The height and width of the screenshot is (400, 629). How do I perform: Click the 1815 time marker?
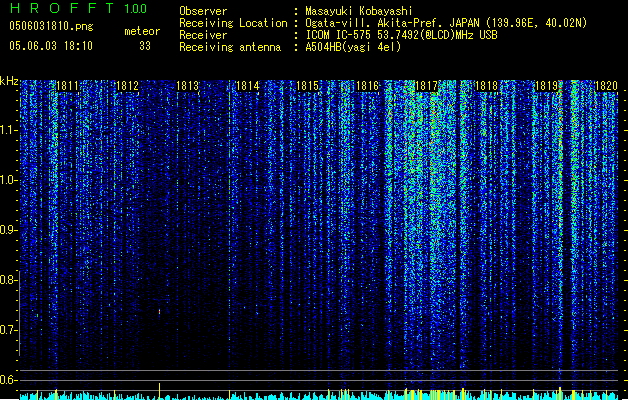[x=307, y=86]
